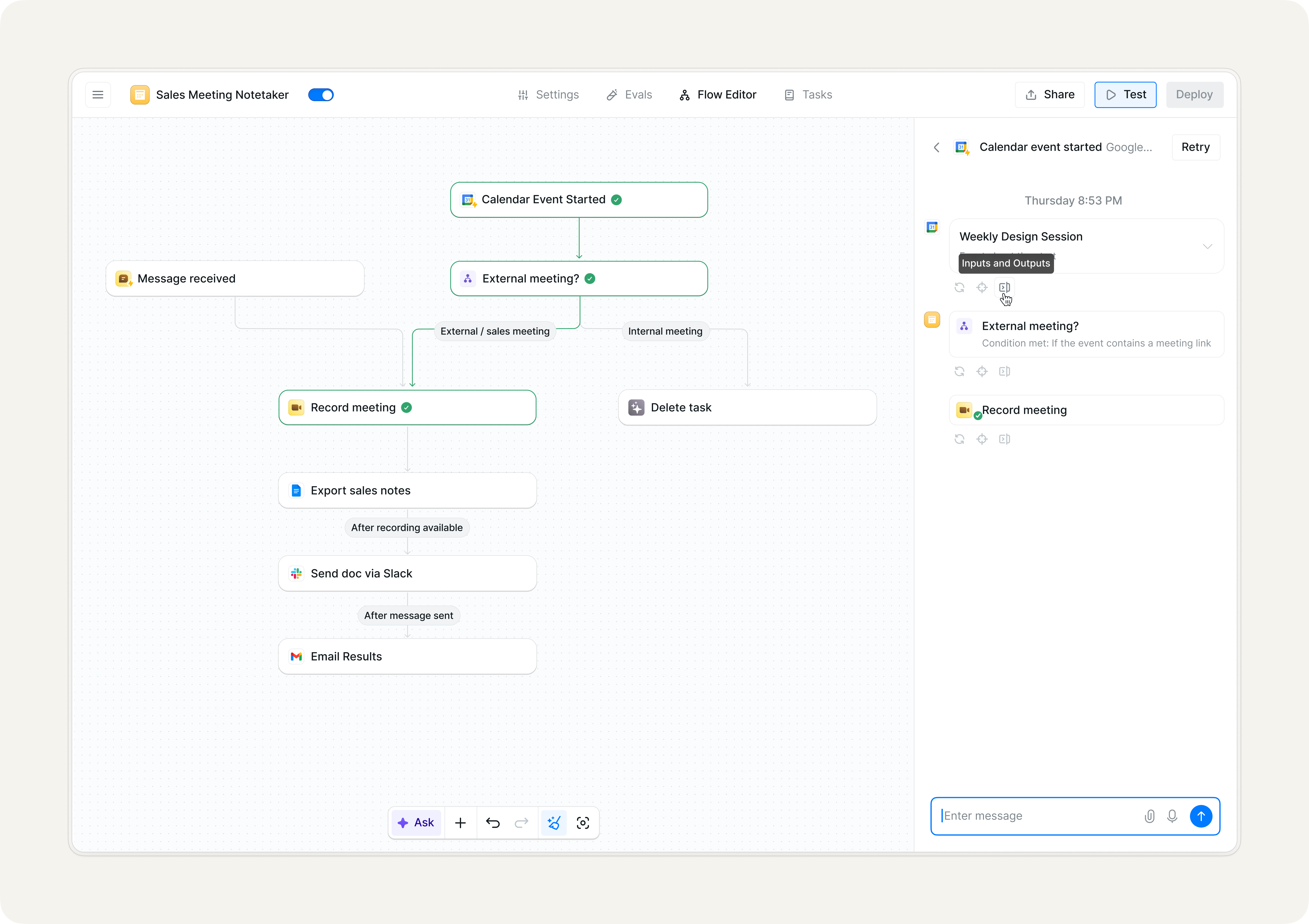This screenshot has height=924, width=1309.
Task: Click locate-node icon under Record meeting step
Action: click(x=982, y=439)
